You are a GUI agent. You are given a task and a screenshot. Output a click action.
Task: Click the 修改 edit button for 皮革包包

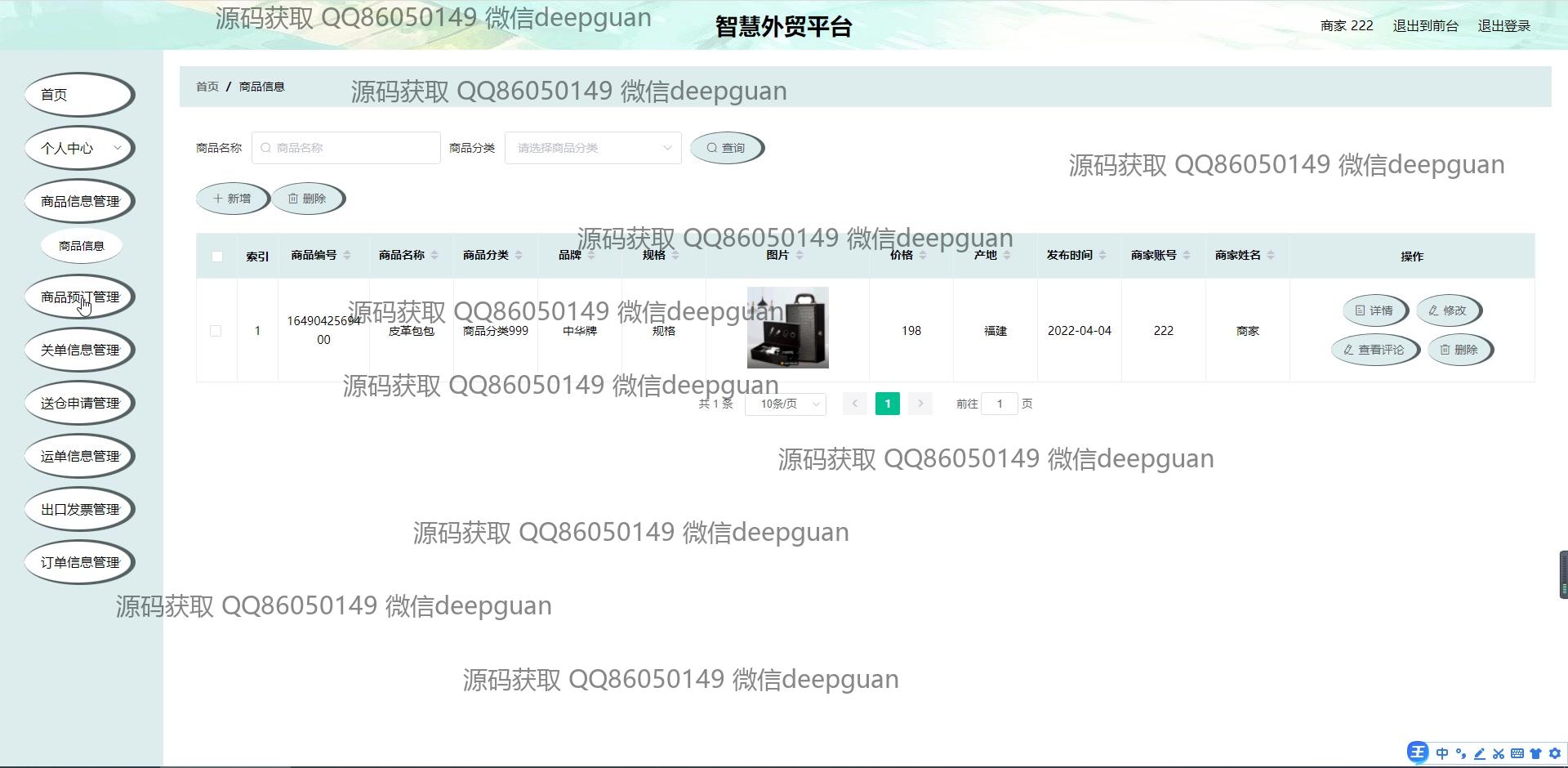click(1448, 310)
